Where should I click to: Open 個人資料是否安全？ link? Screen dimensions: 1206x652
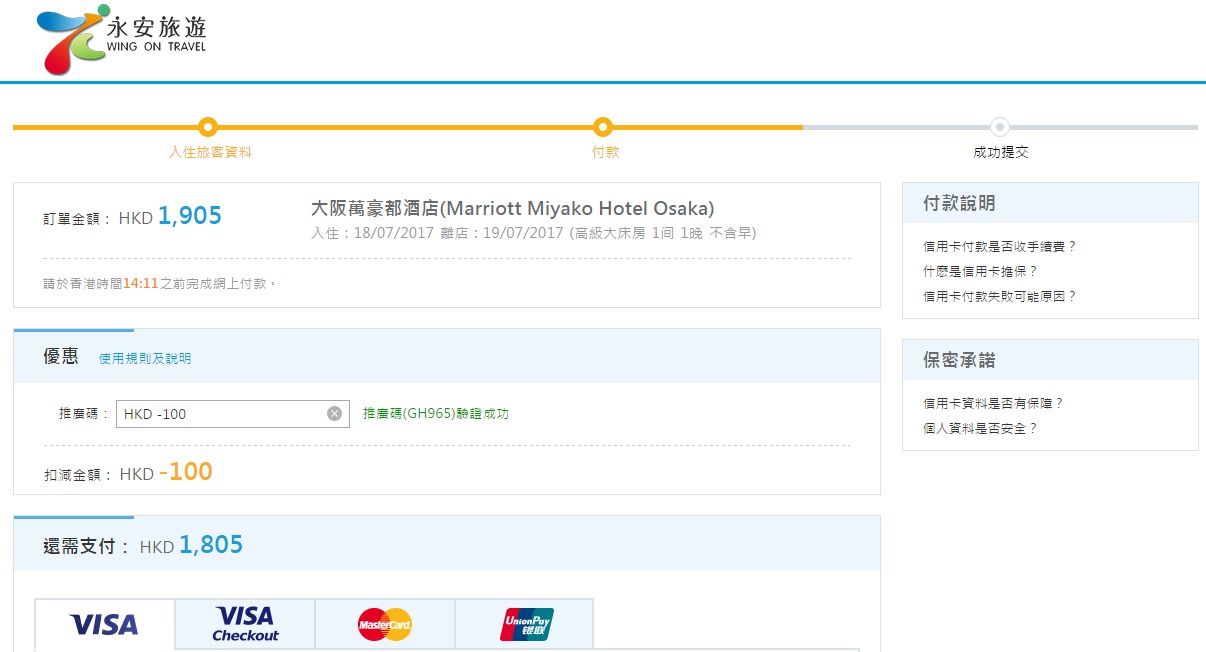[981, 428]
